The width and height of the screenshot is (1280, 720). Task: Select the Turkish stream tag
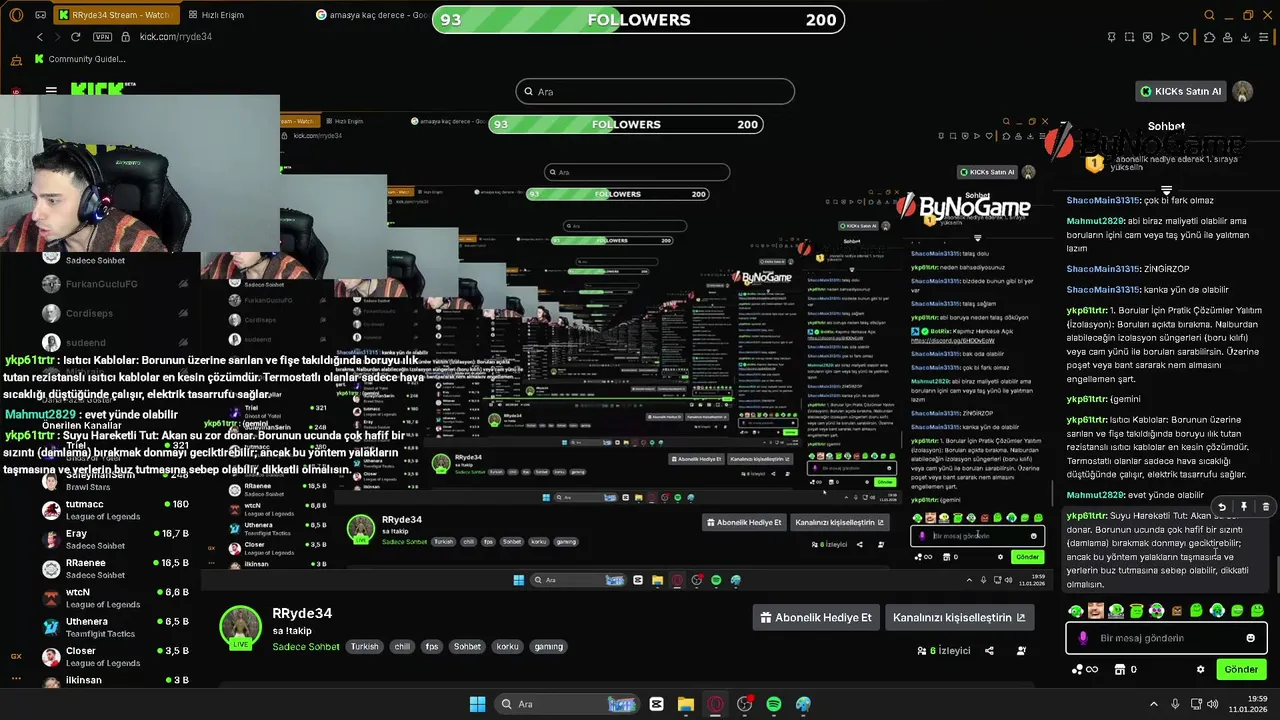point(365,647)
